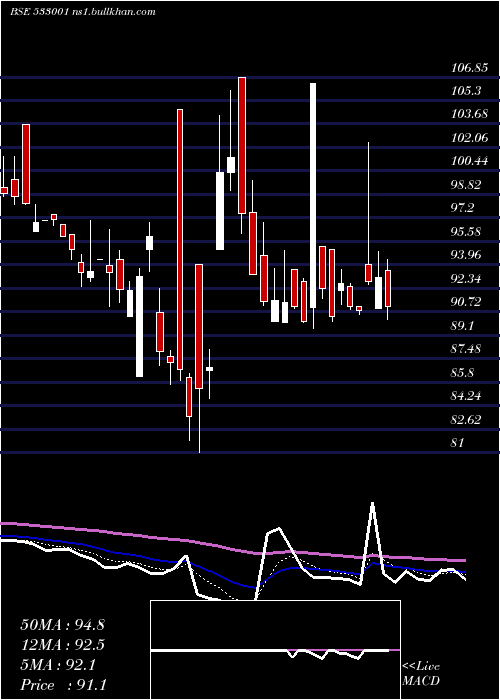The image size is (500, 700).
Task: Click the <<Live MACD label
Action: [x=421, y=673]
